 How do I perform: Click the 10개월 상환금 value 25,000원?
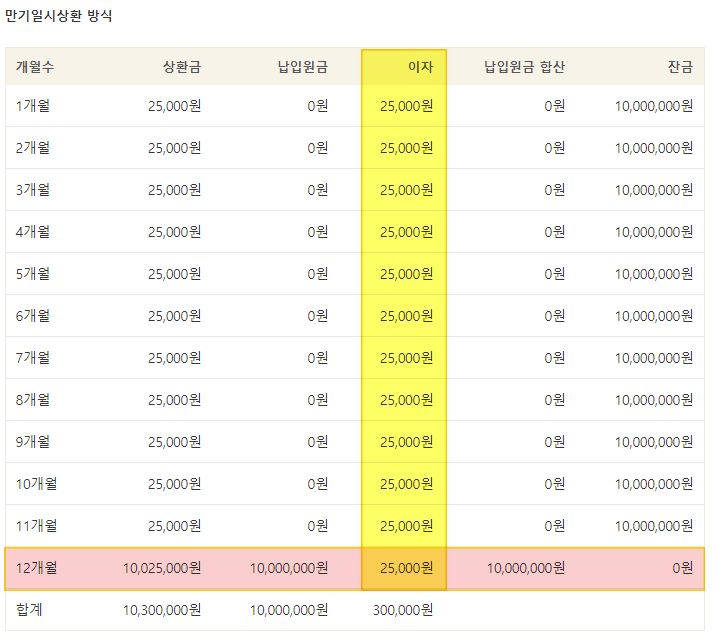[175, 484]
